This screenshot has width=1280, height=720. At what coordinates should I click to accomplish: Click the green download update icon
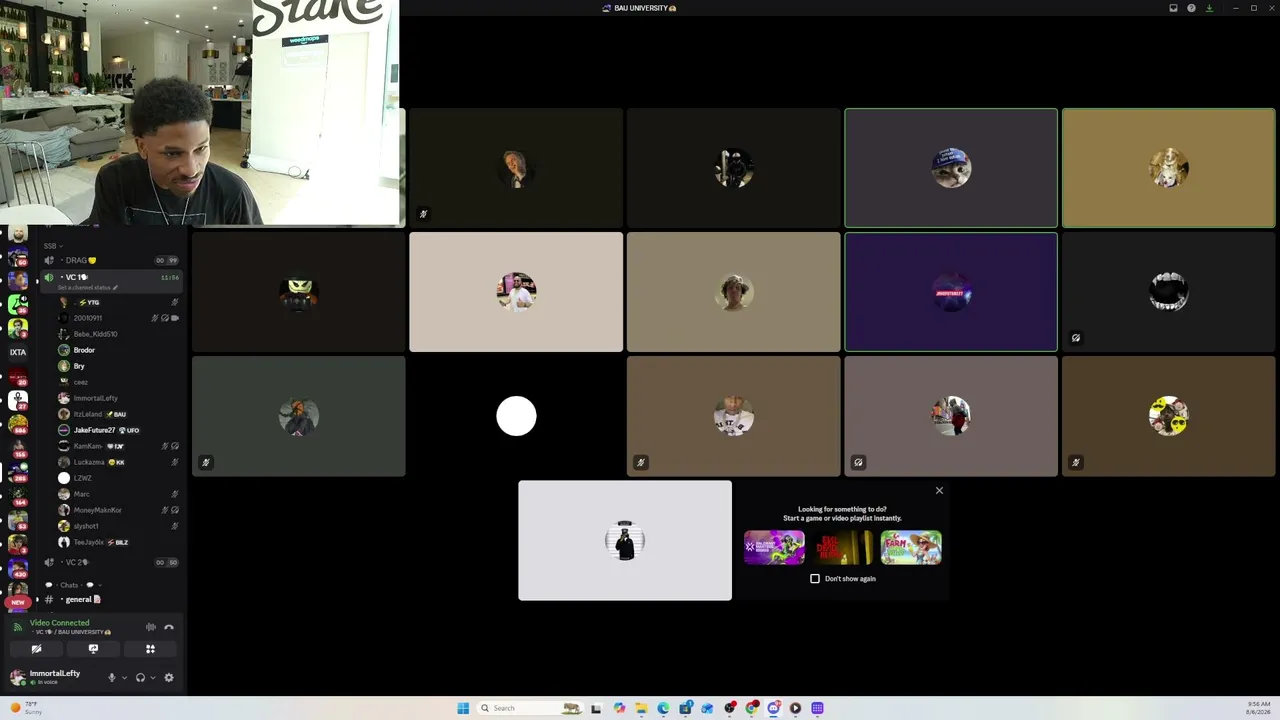(x=1209, y=8)
